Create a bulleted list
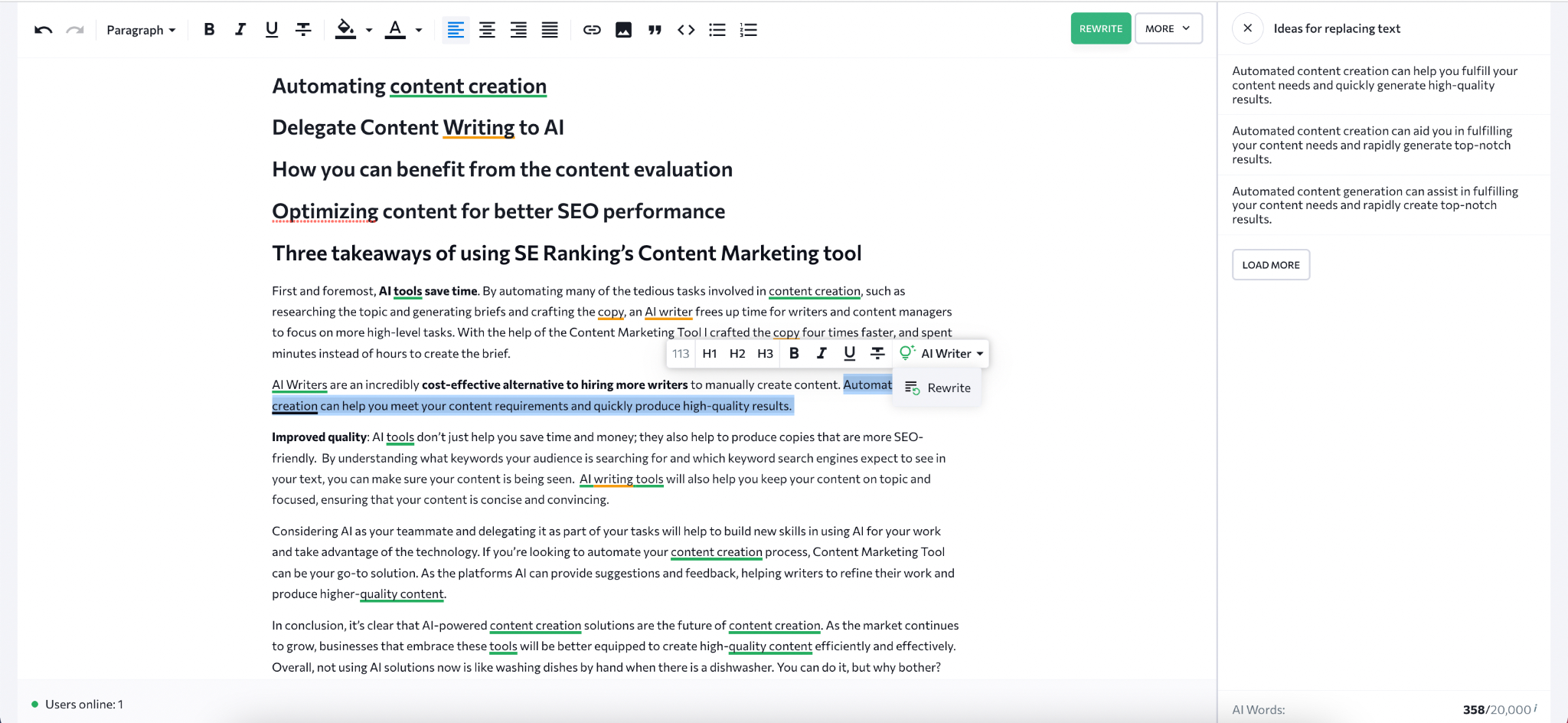 pyautogui.click(x=717, y=30)
